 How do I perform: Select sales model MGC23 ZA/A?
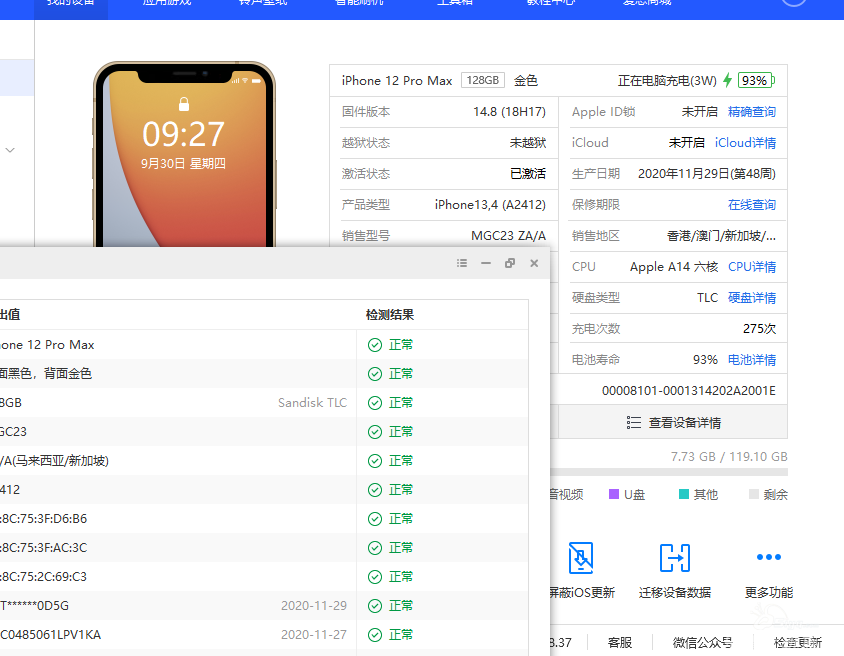508,236
